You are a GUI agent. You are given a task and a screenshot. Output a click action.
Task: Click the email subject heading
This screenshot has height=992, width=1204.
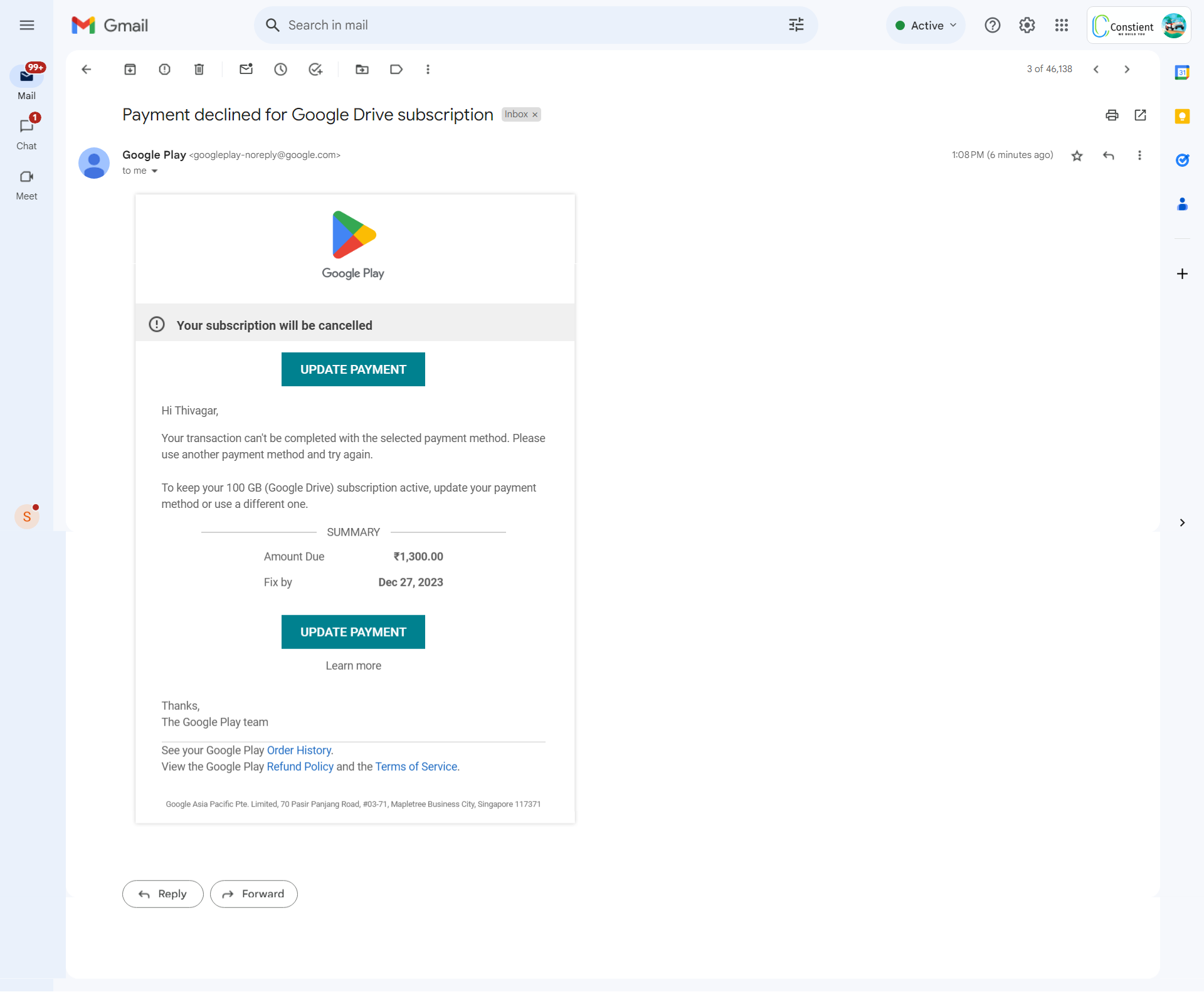[x=308, y=115]
